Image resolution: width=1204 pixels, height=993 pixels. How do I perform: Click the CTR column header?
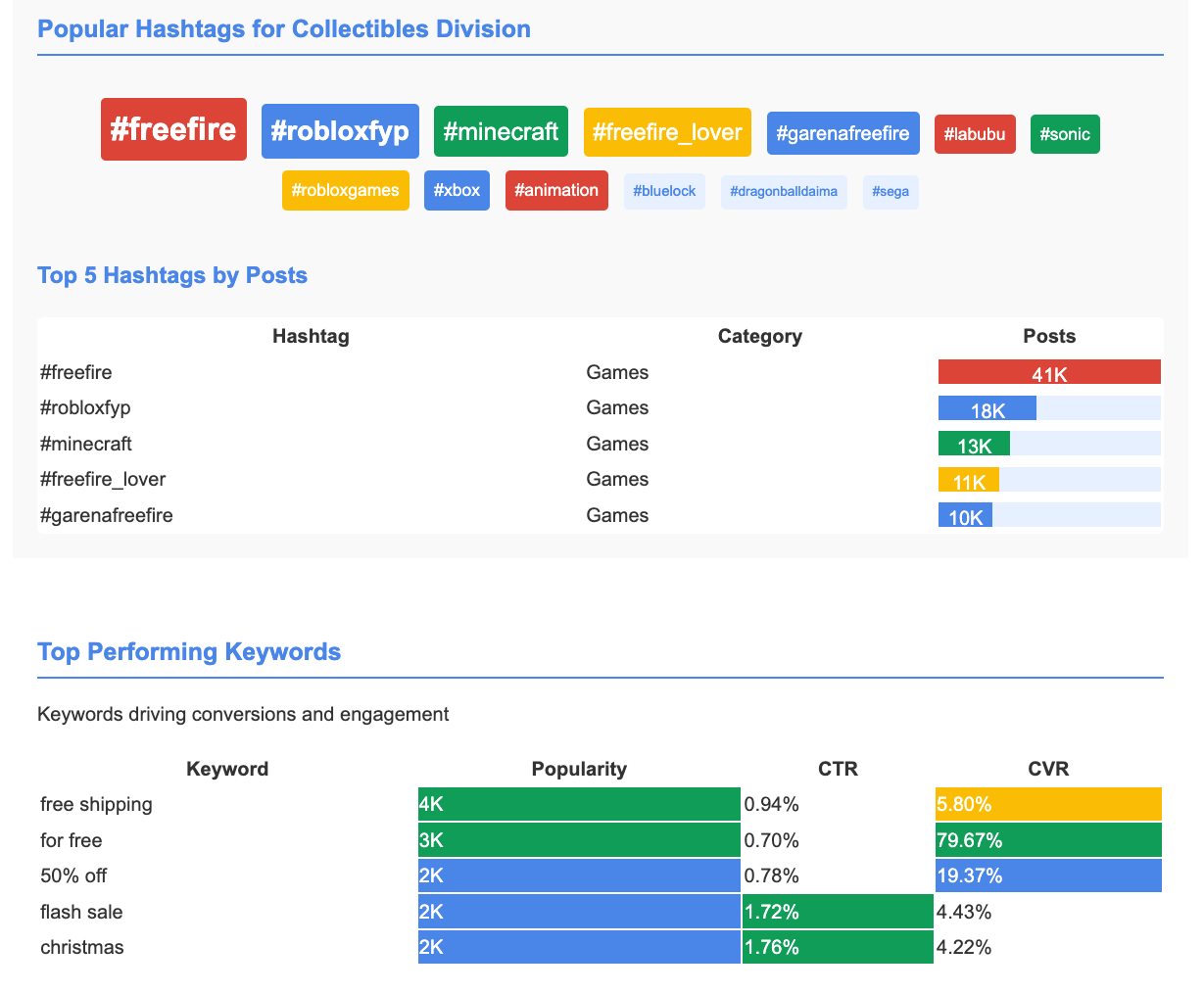pos(838,769)
